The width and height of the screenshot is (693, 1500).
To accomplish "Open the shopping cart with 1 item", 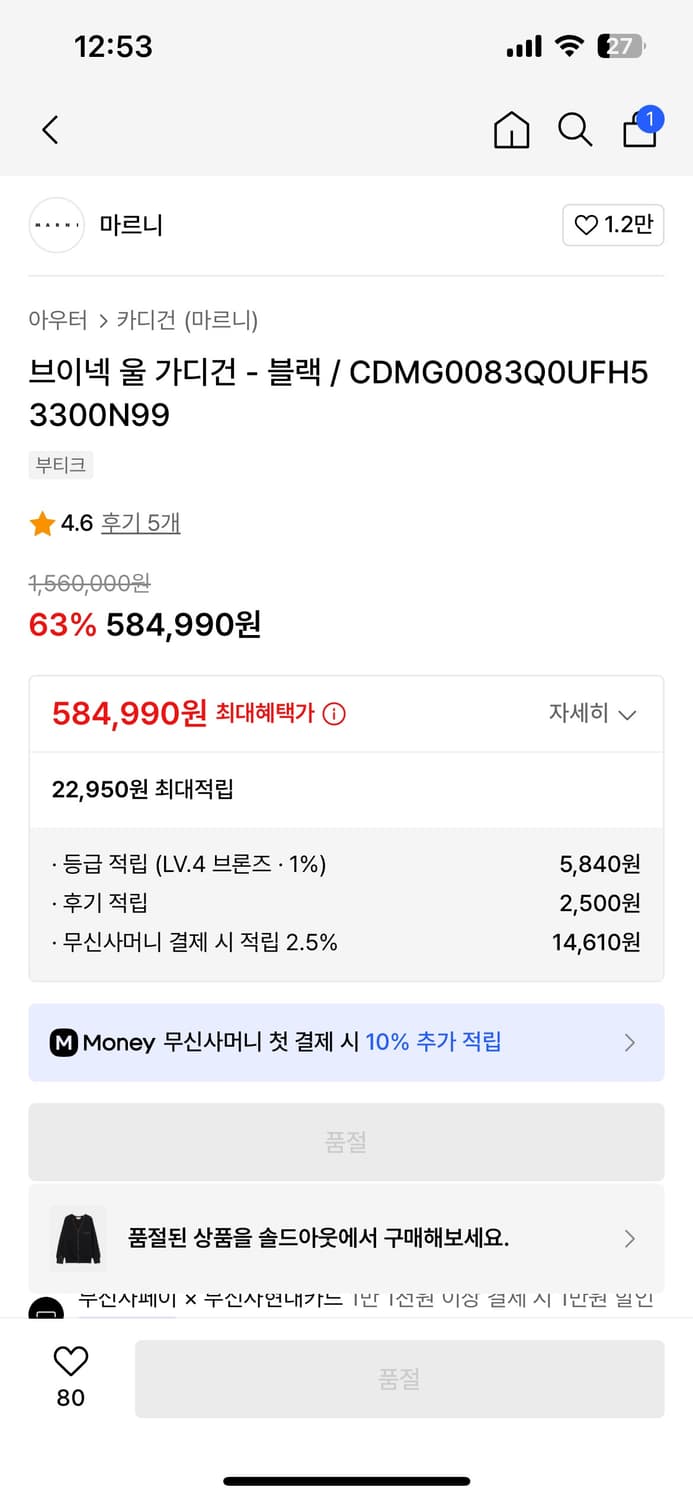I will coord(639,131).
